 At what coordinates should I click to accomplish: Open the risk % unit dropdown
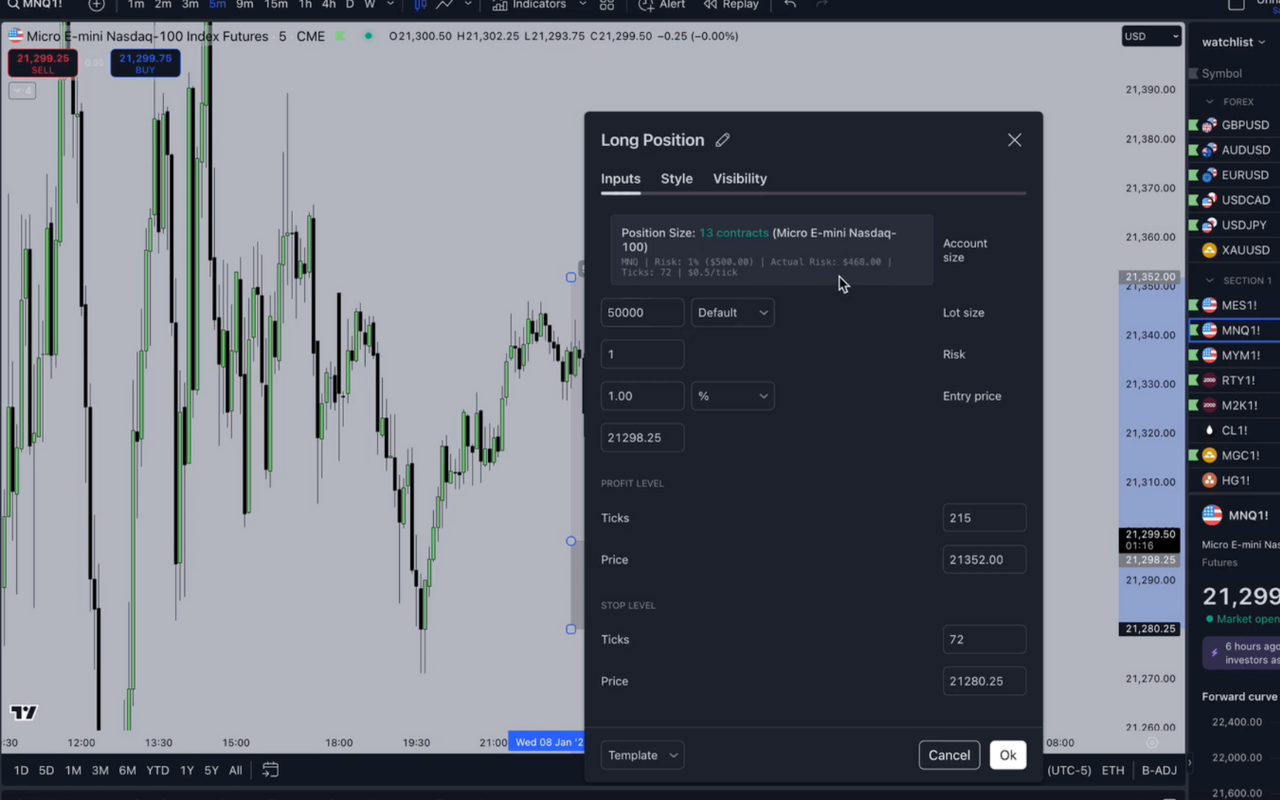tap(733, 396)
